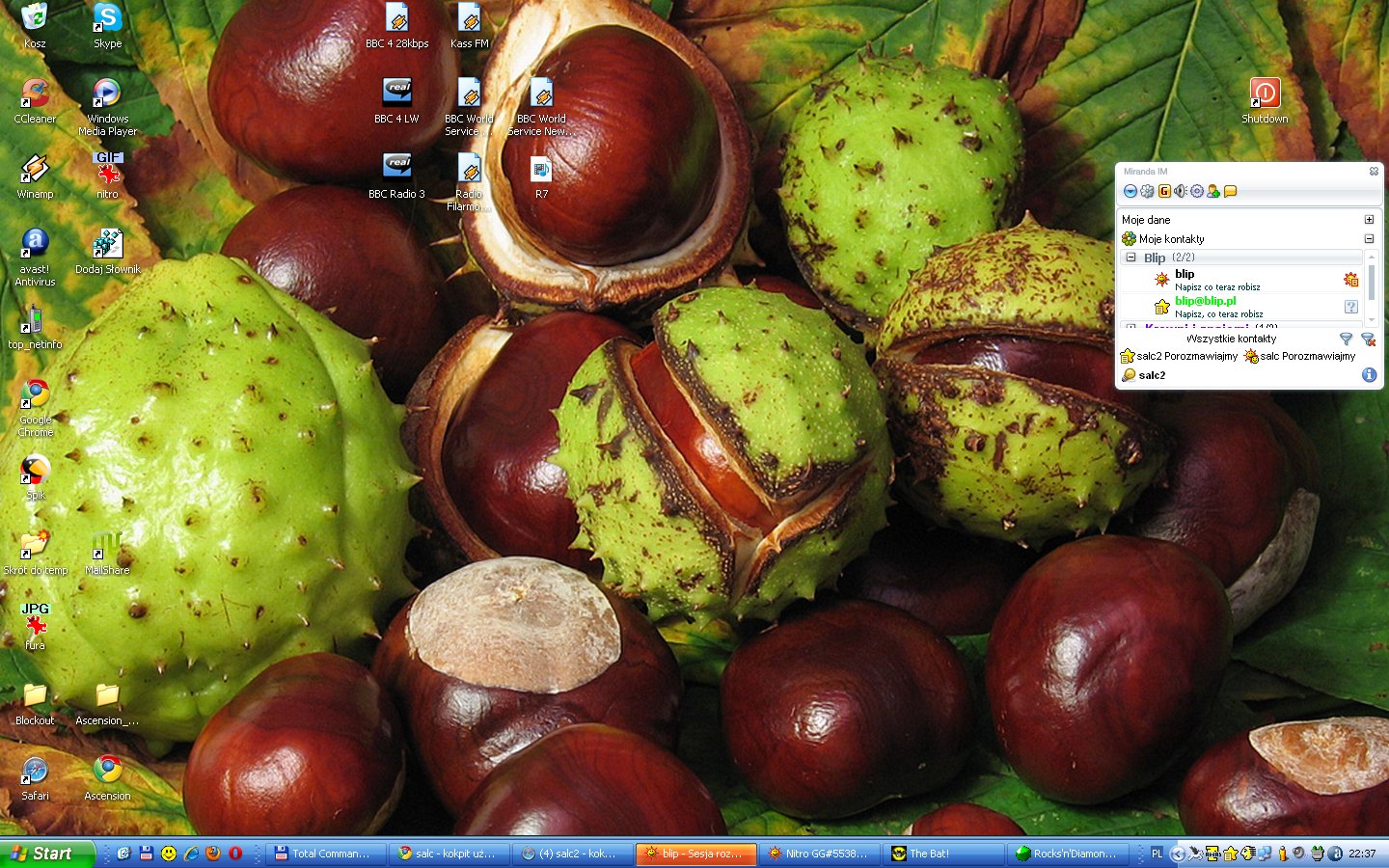1389x868 pixels.
Task: Open the Miranda IM main menu button
Action: point(1130,191)
